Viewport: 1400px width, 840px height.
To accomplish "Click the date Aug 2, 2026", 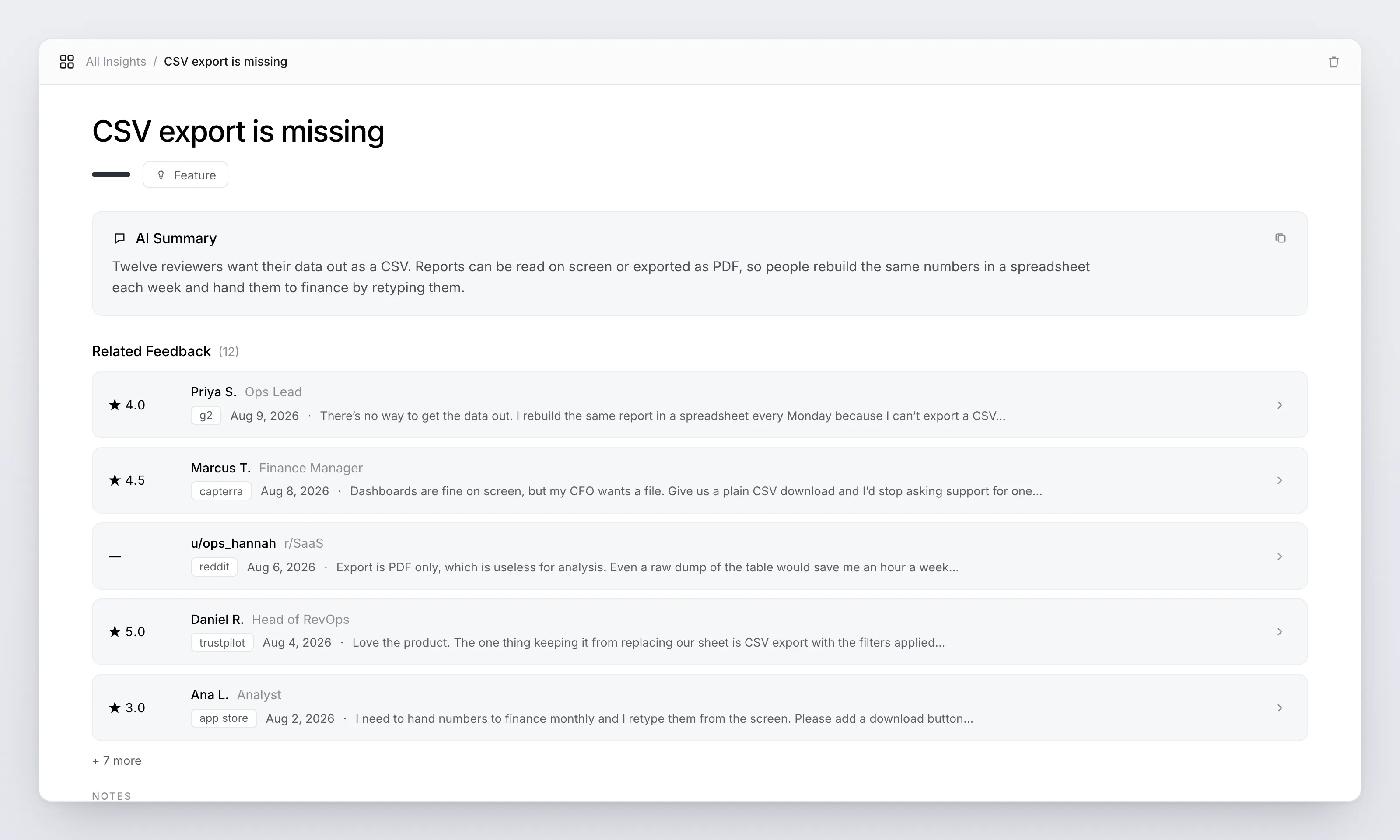I will [300, 718].
